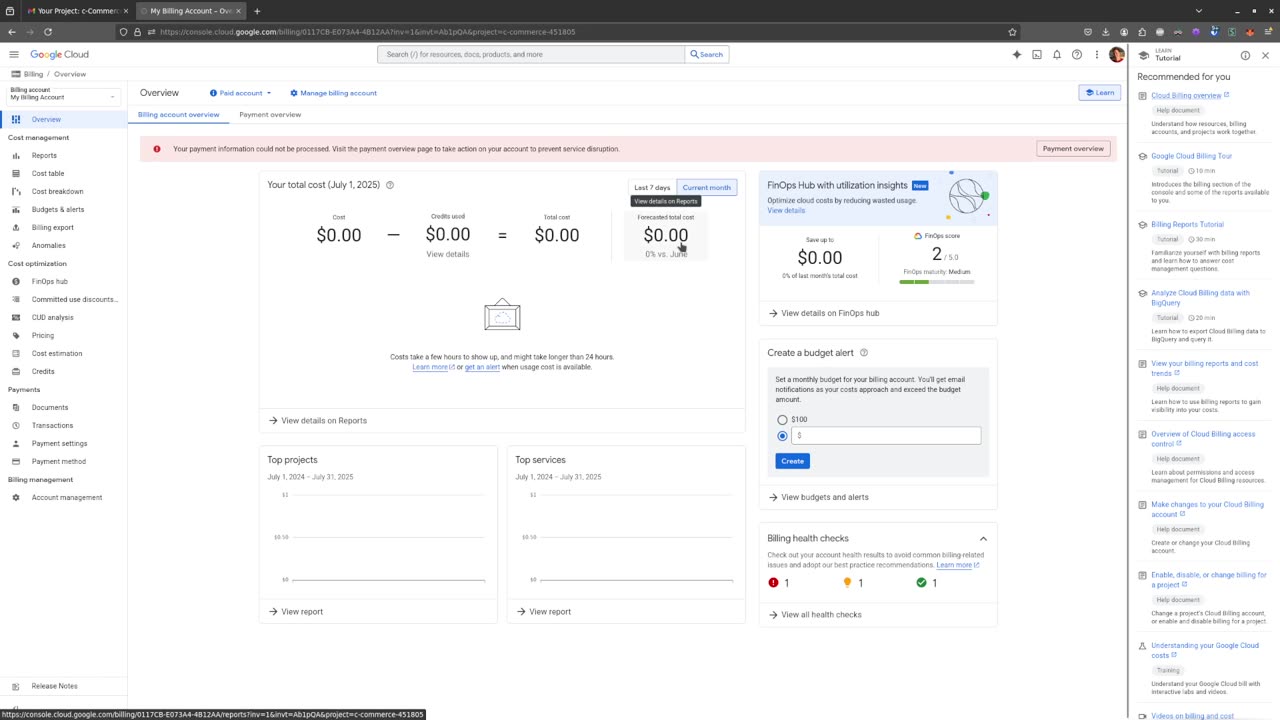This screenshot has height=720, width=1280.
Task: Open Committed use discounts page
Action: pos(74,299)
